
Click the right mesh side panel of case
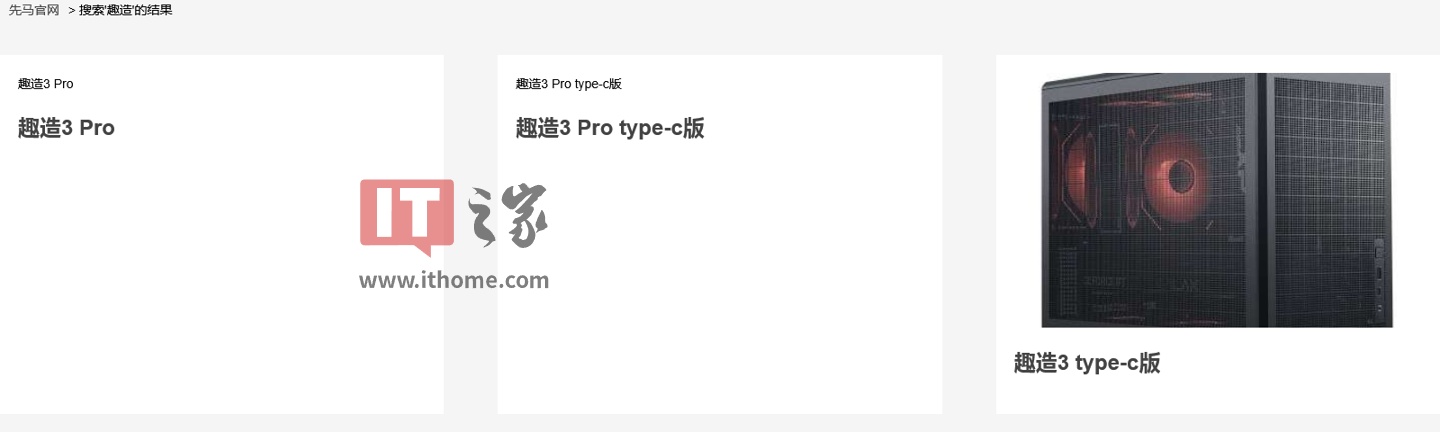click(1330, 200)
